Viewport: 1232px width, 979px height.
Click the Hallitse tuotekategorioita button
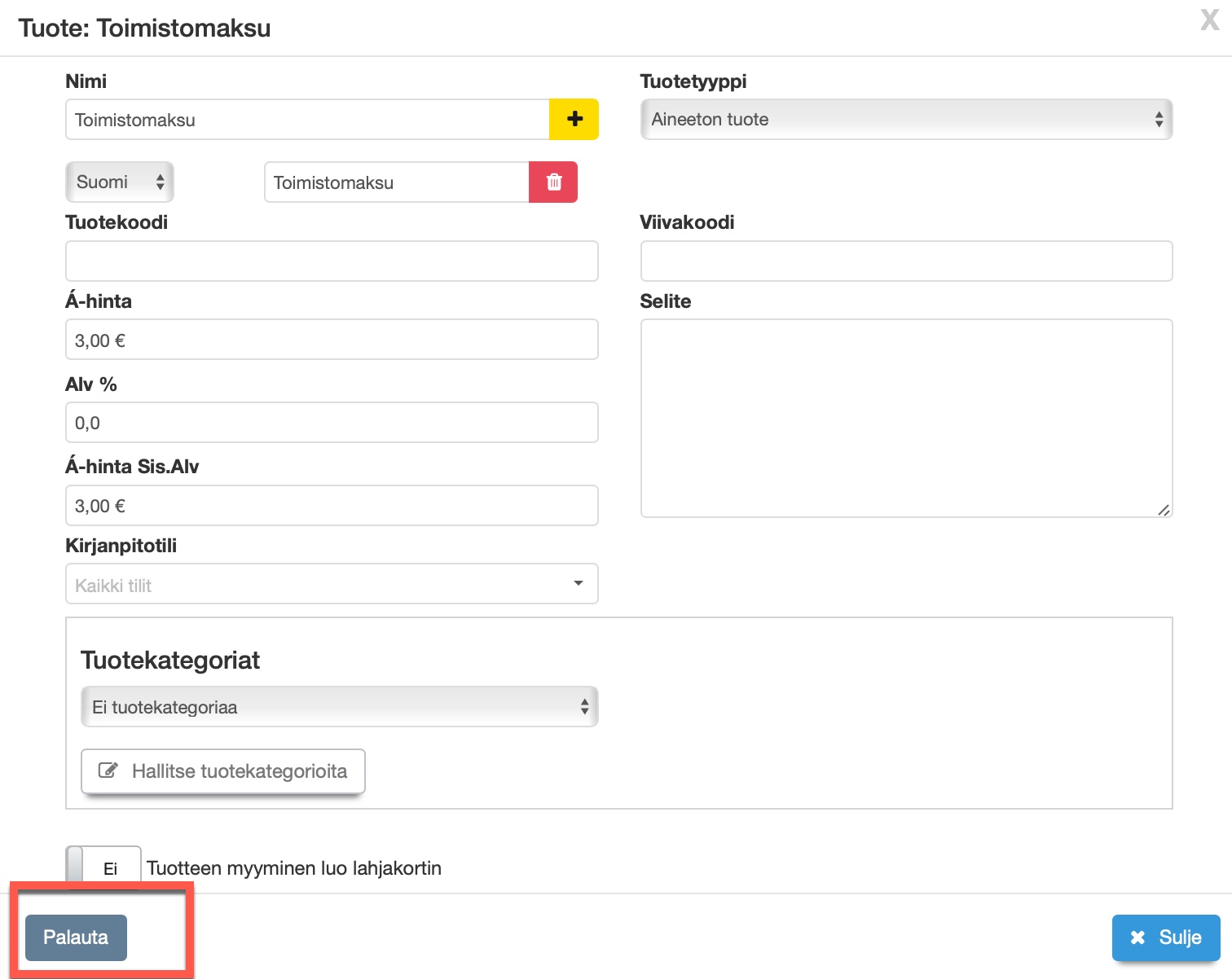[x=223, y=771]
